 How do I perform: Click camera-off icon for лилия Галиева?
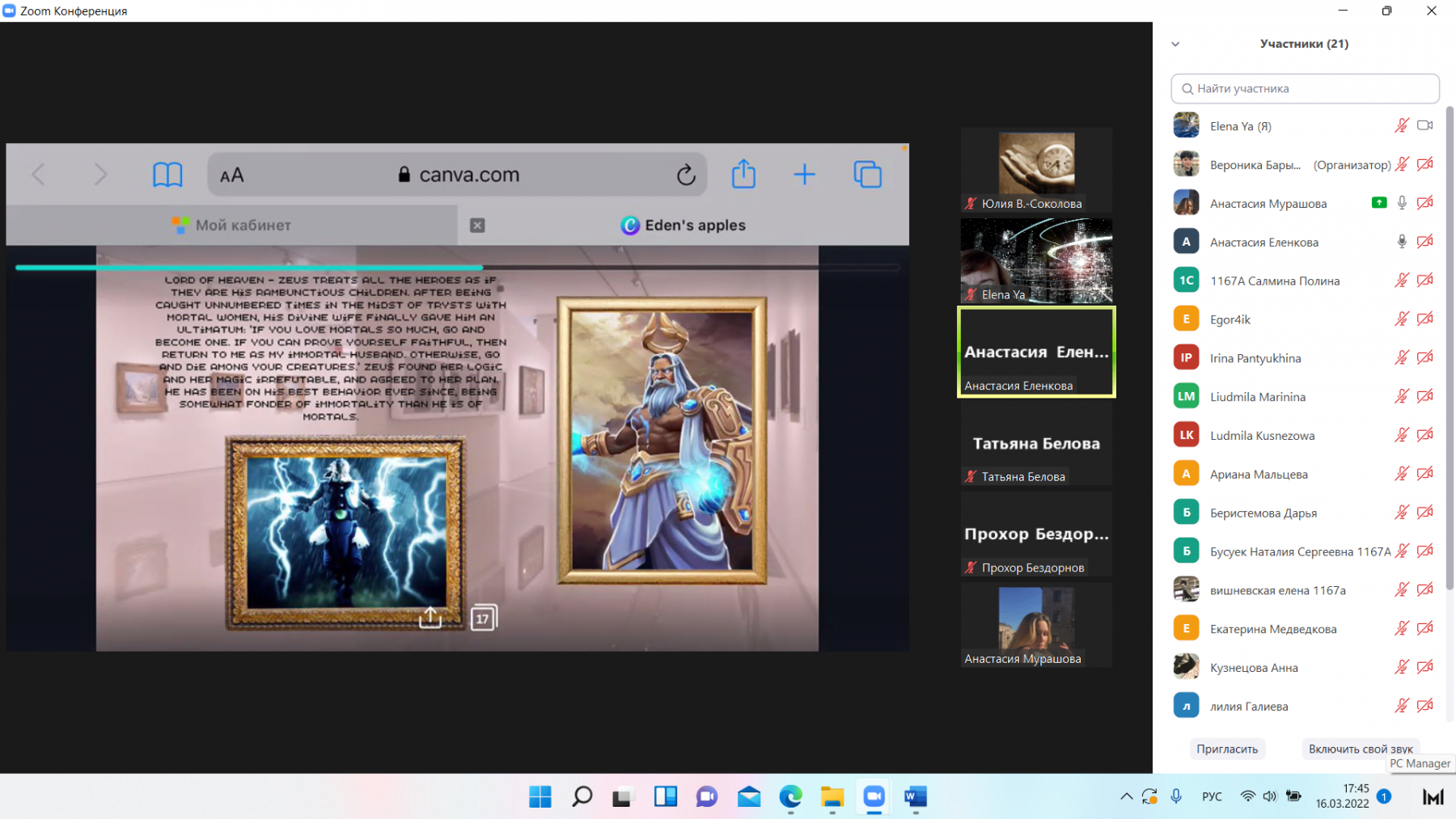coord(1425,706)
